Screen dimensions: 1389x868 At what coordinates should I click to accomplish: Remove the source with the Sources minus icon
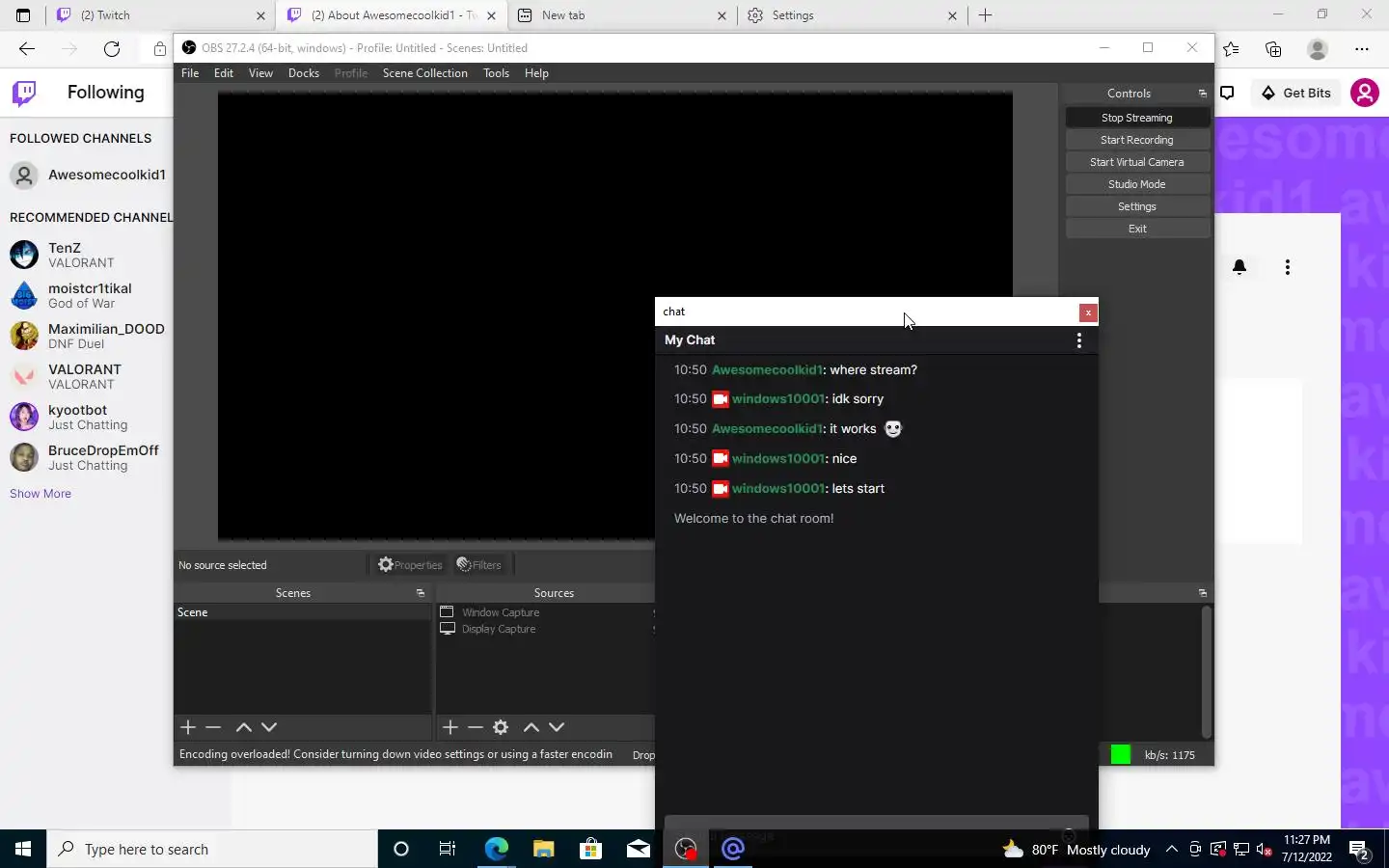click(476, 727)
